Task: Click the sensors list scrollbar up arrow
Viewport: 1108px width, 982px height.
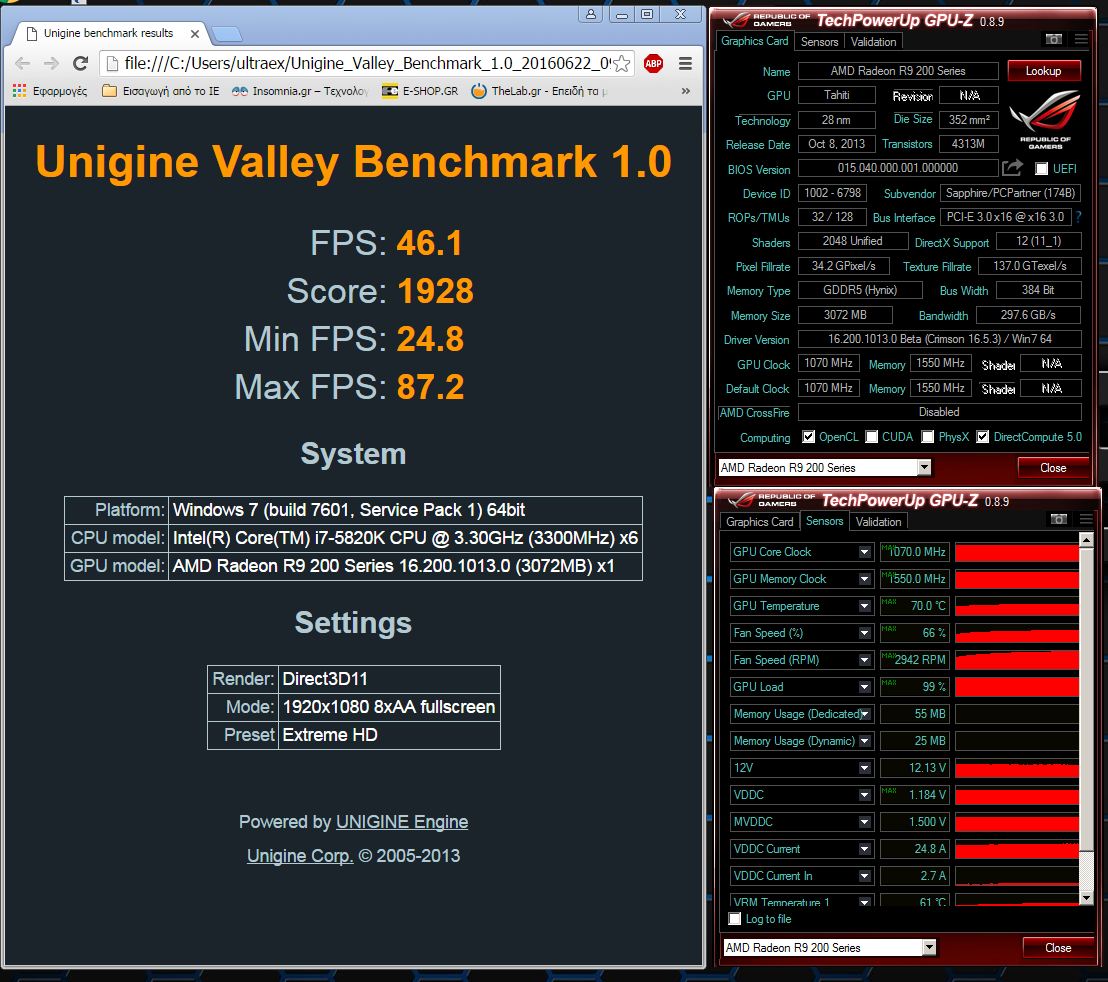Action: click(x=1087, y=540)
